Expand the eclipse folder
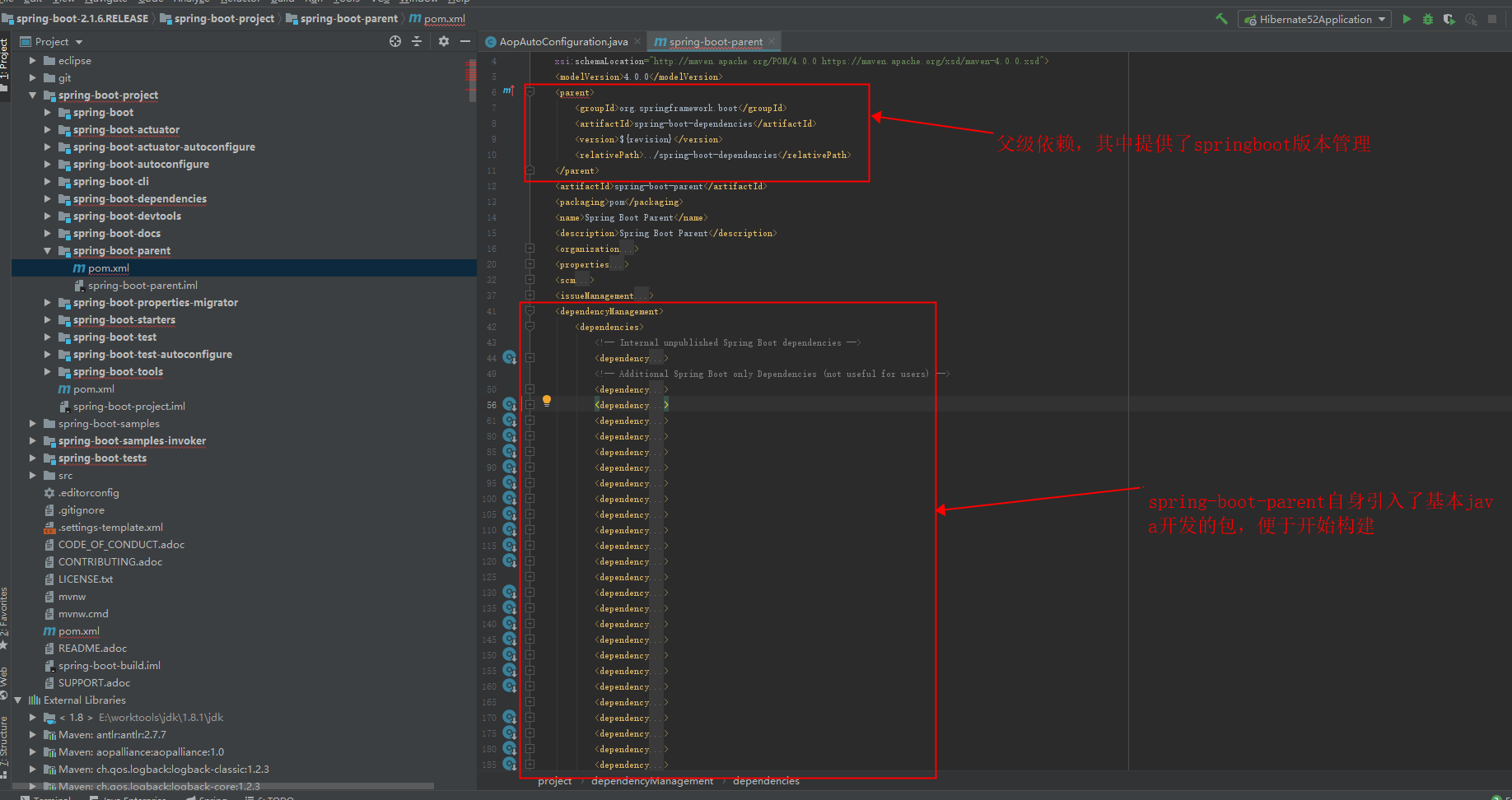The image size is (1512, 800). coord(33,61)
